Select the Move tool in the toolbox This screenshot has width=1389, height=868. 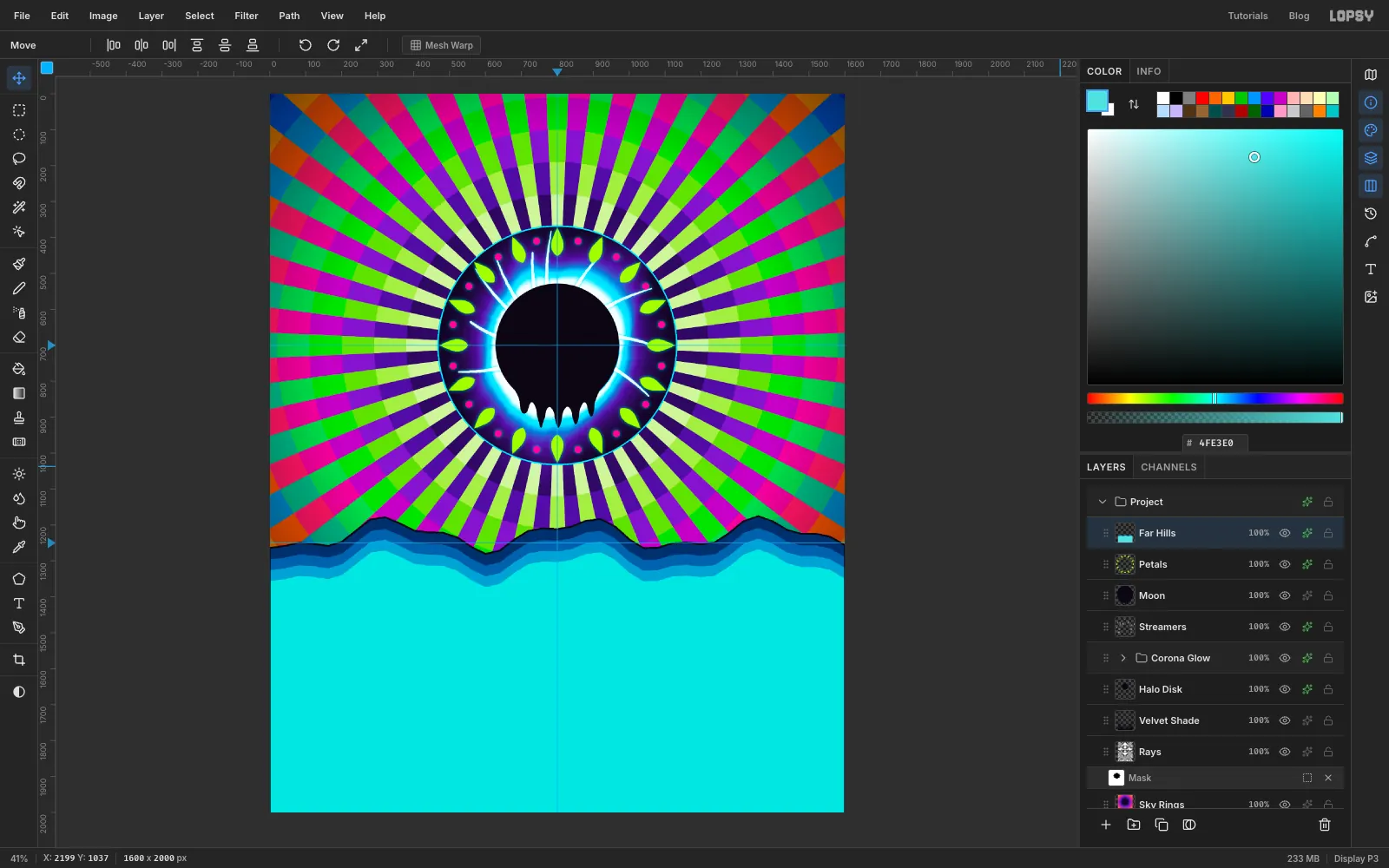19,78
